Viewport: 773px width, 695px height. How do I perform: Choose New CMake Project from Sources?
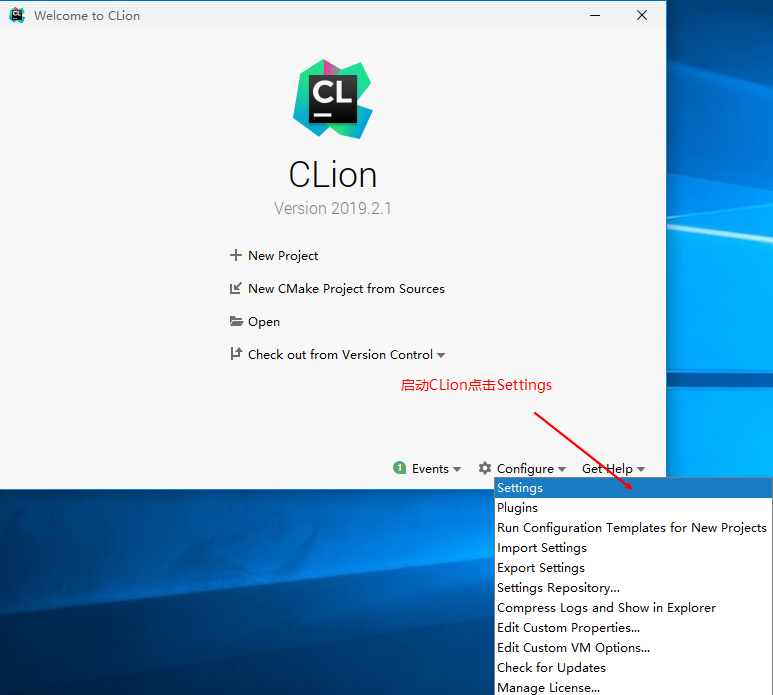(346, 289)
